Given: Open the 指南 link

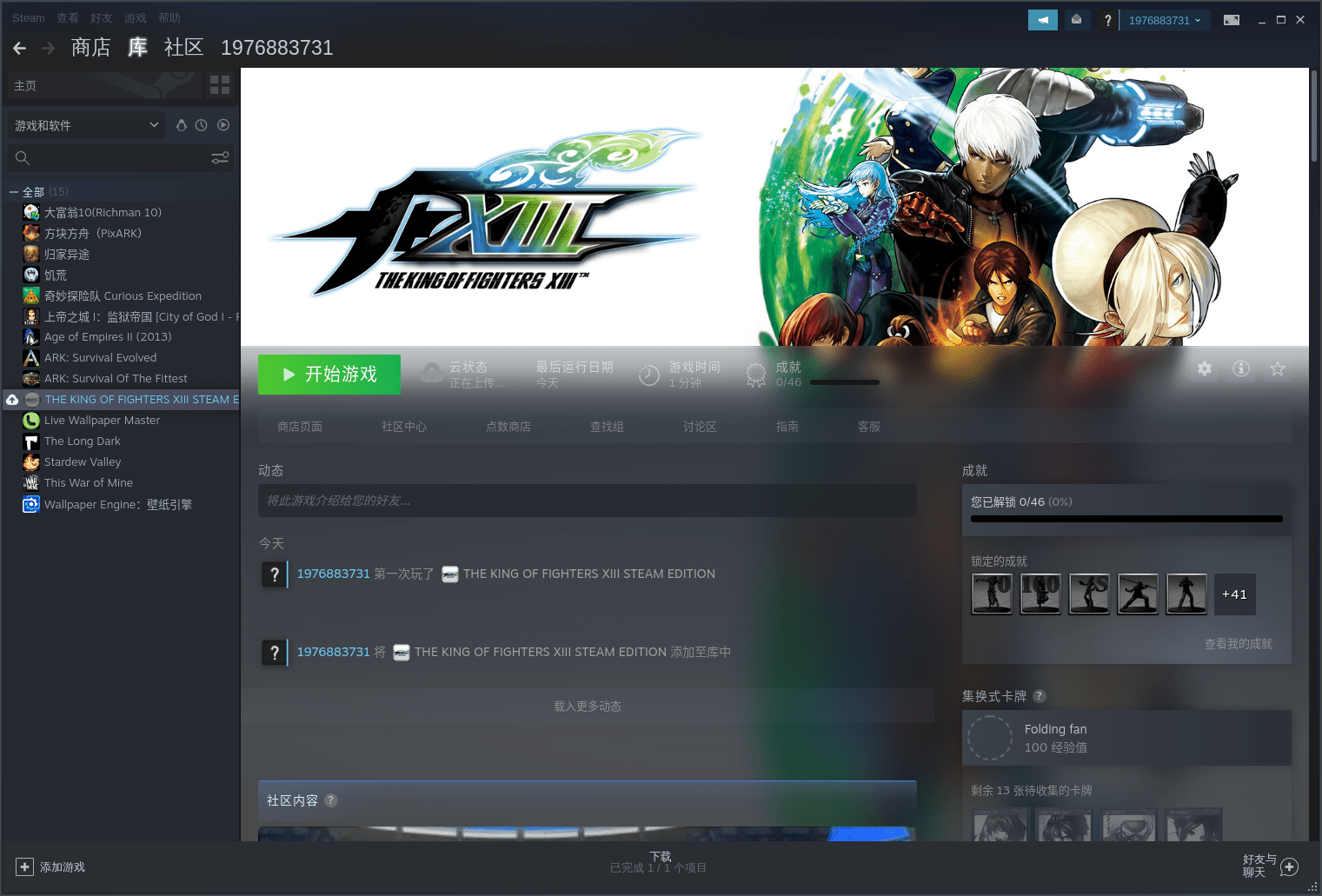Looking at the screenshot, I should pos(787,427).
